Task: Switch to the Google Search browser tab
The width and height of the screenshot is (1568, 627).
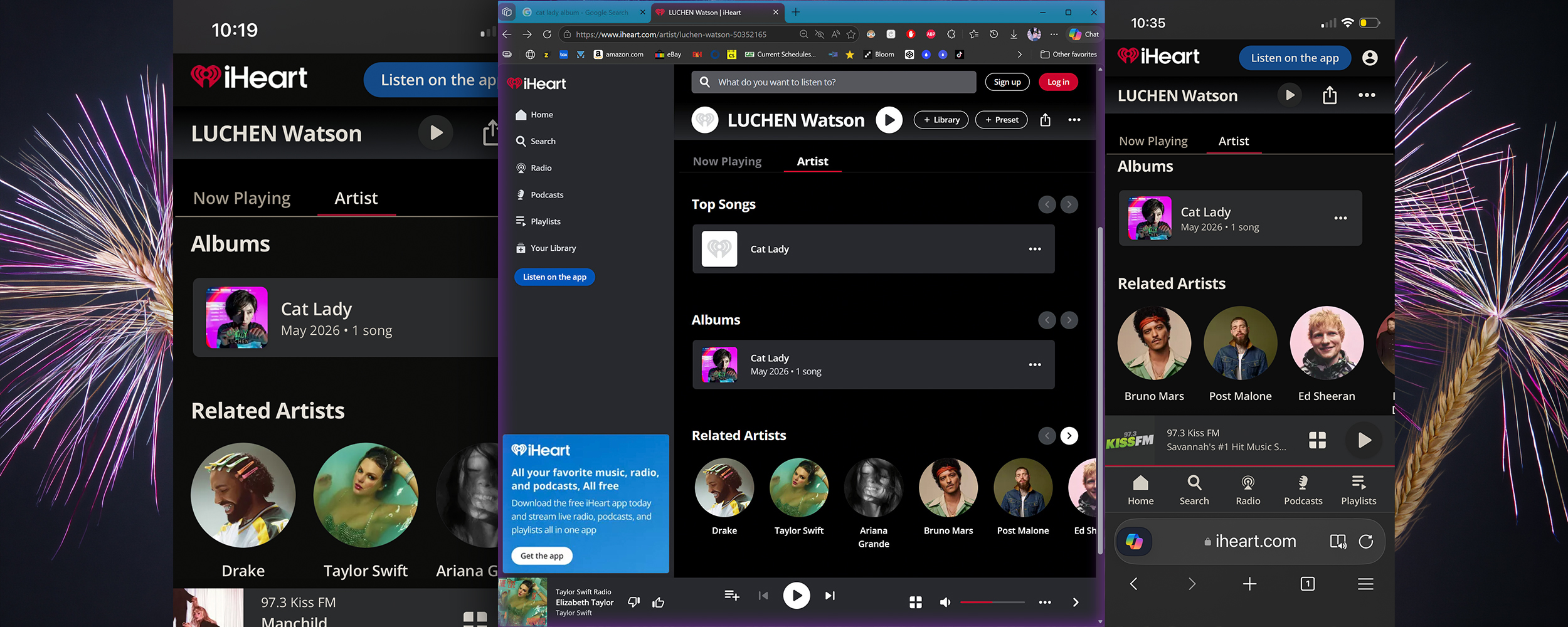Action: pos(581,13)
